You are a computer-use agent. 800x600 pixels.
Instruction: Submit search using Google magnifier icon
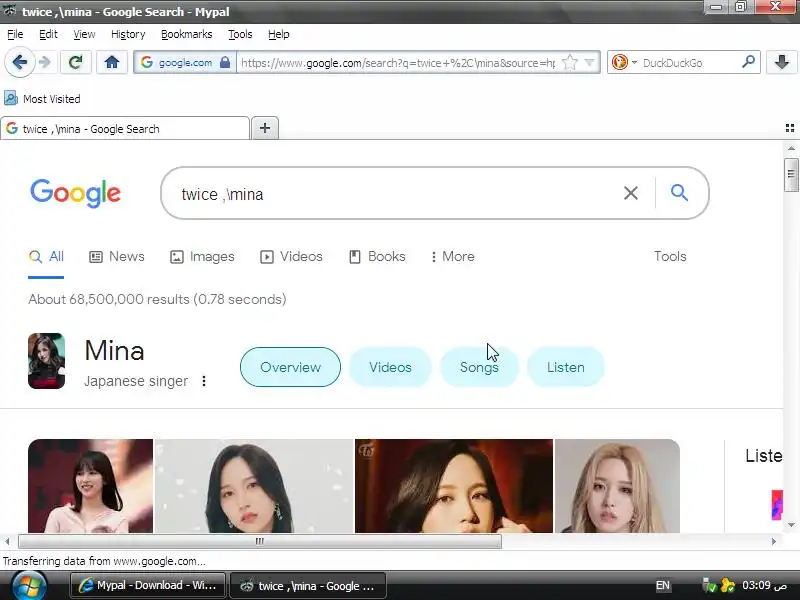679,193
